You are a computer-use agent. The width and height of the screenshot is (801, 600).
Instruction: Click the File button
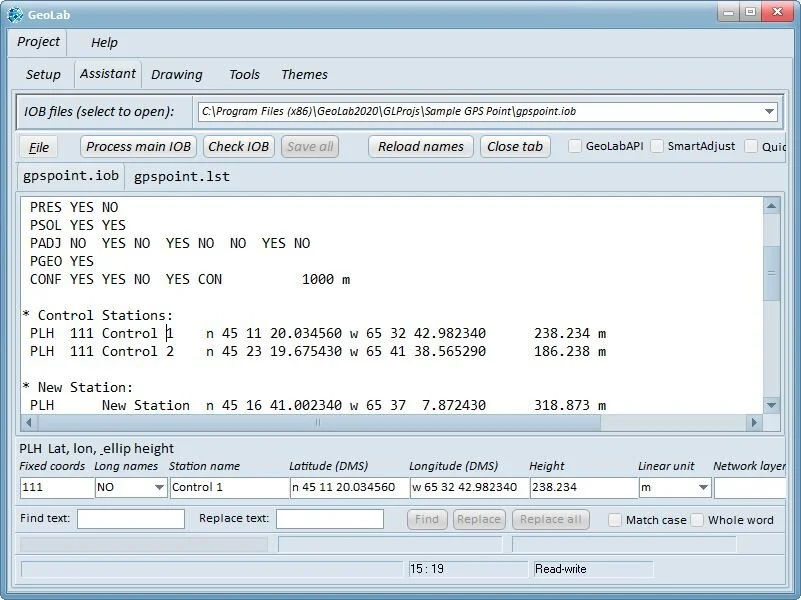[x=39, y=148]
